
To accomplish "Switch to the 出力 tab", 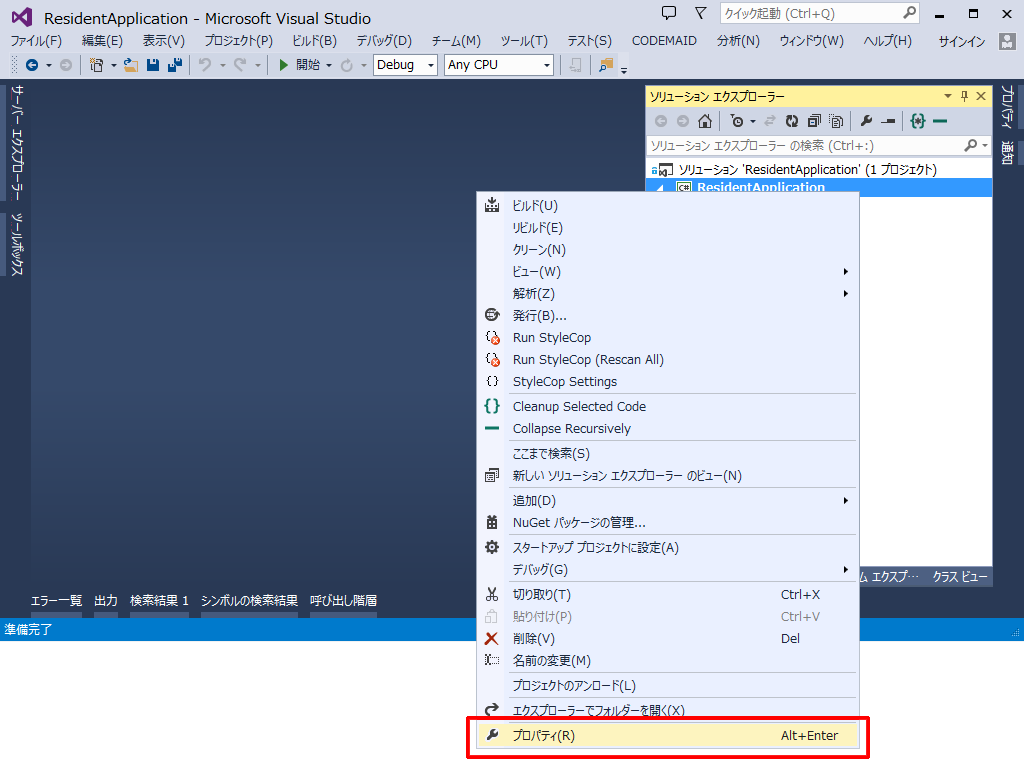I will 106,600.
